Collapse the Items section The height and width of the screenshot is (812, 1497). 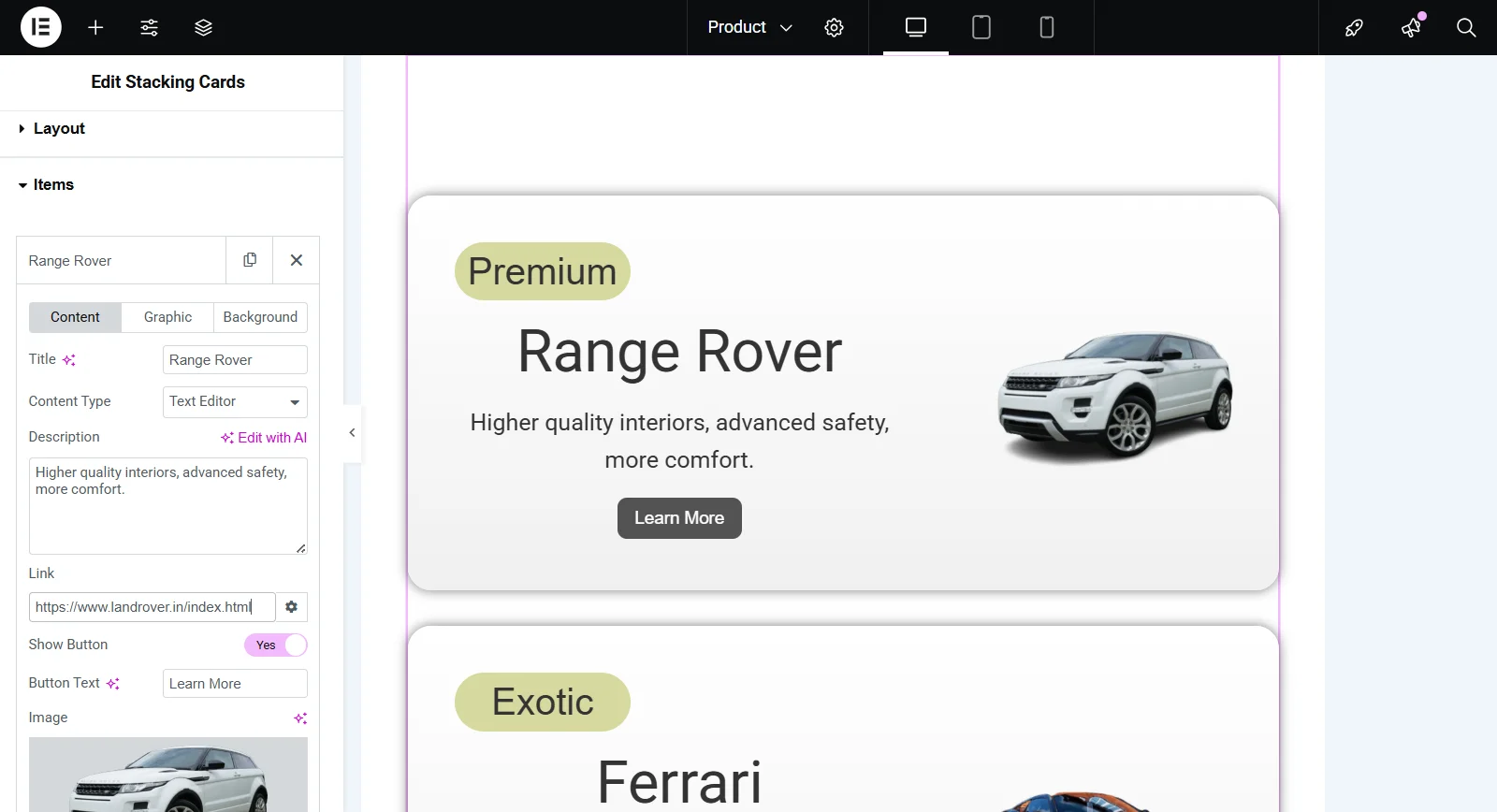(x=171, y=185)
